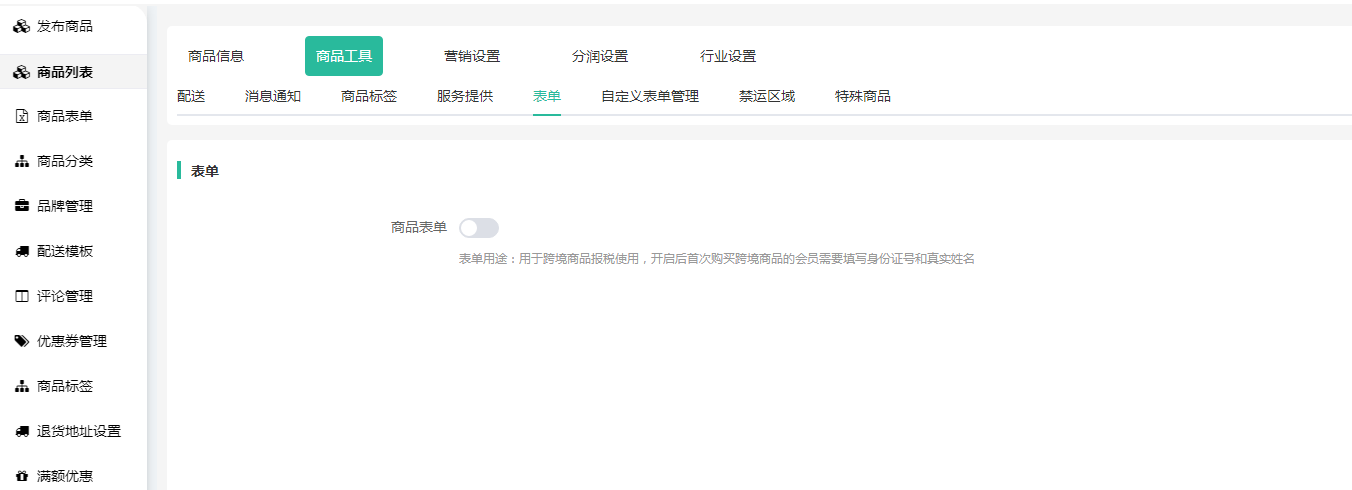1352x490 pixels.
Task: Click the 品牌管理 briefcase icon
Action: (22, 207)
